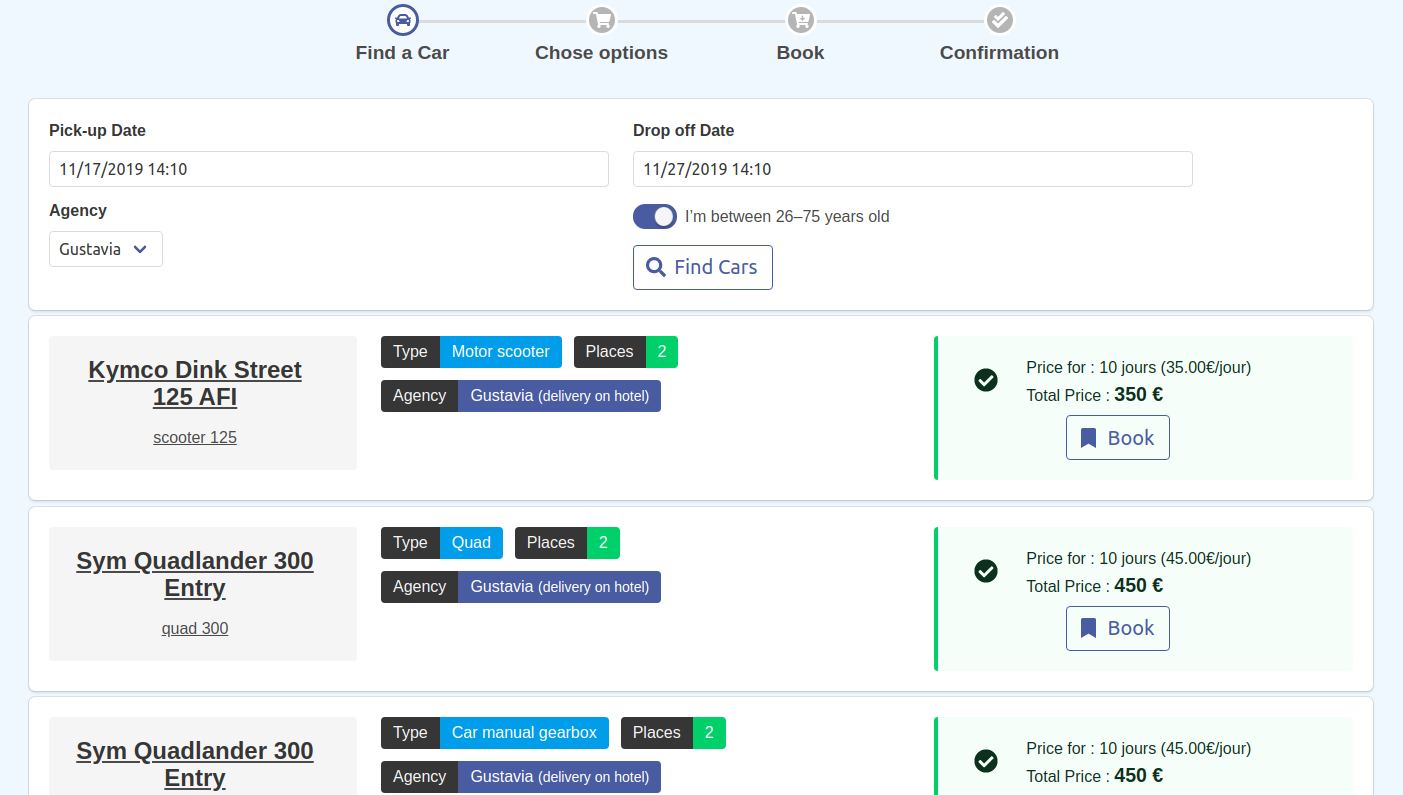Click the Car manual gearbox type tag
This screenshot has height=795, width=1403.
[524, 733]
